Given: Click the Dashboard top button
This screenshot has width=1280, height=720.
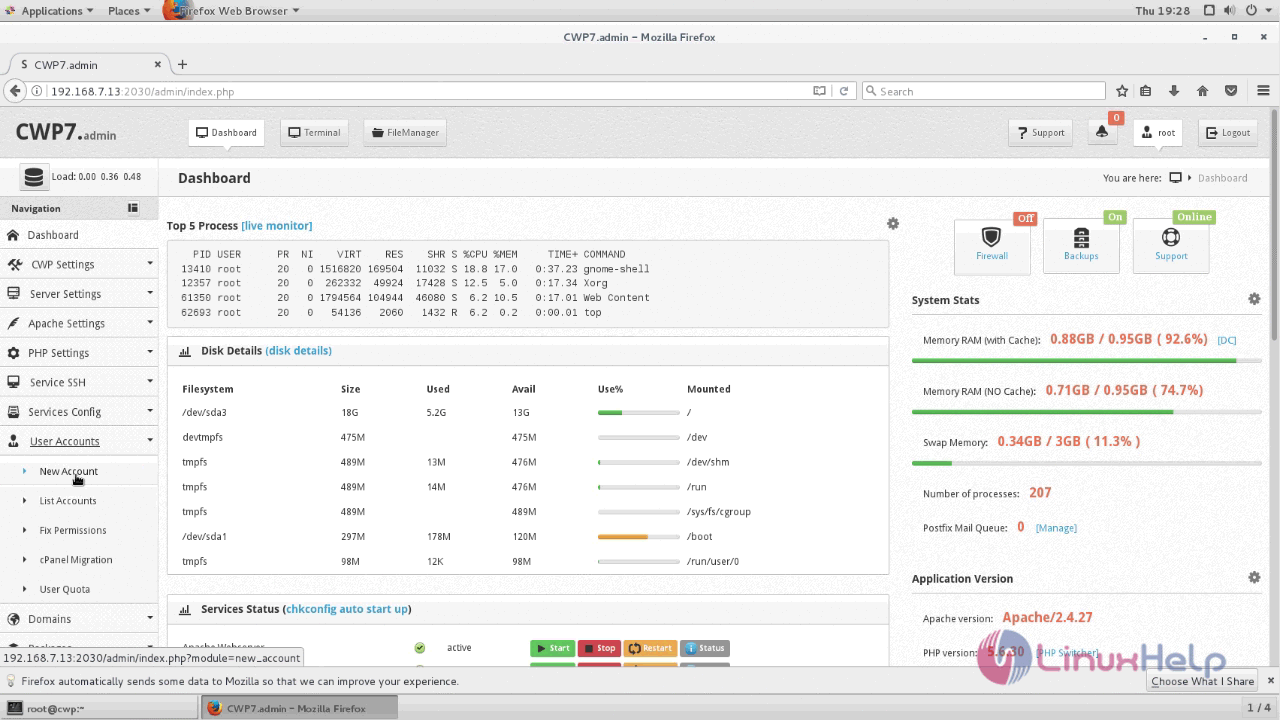Looking at the screenshot, I should pyautogui.click(x=226, y=132).
